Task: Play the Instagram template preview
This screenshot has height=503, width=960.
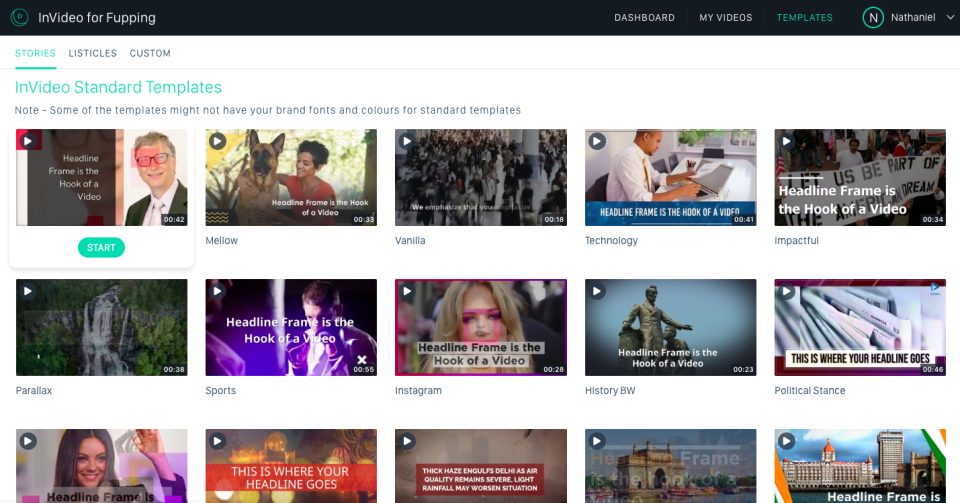Action: 407,291
